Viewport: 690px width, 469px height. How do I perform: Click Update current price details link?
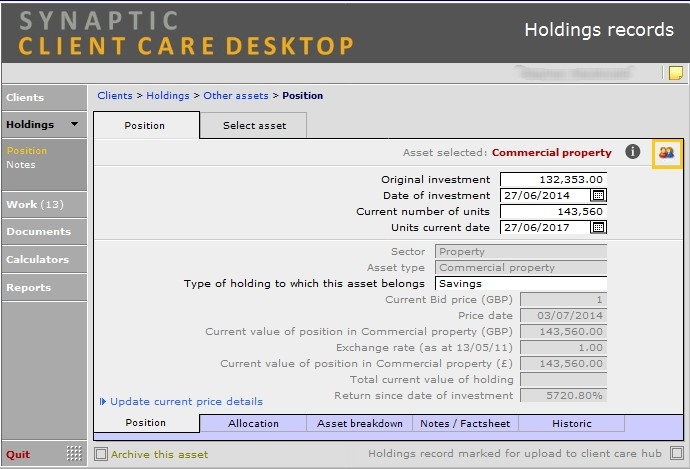click(x=186, y=401)
